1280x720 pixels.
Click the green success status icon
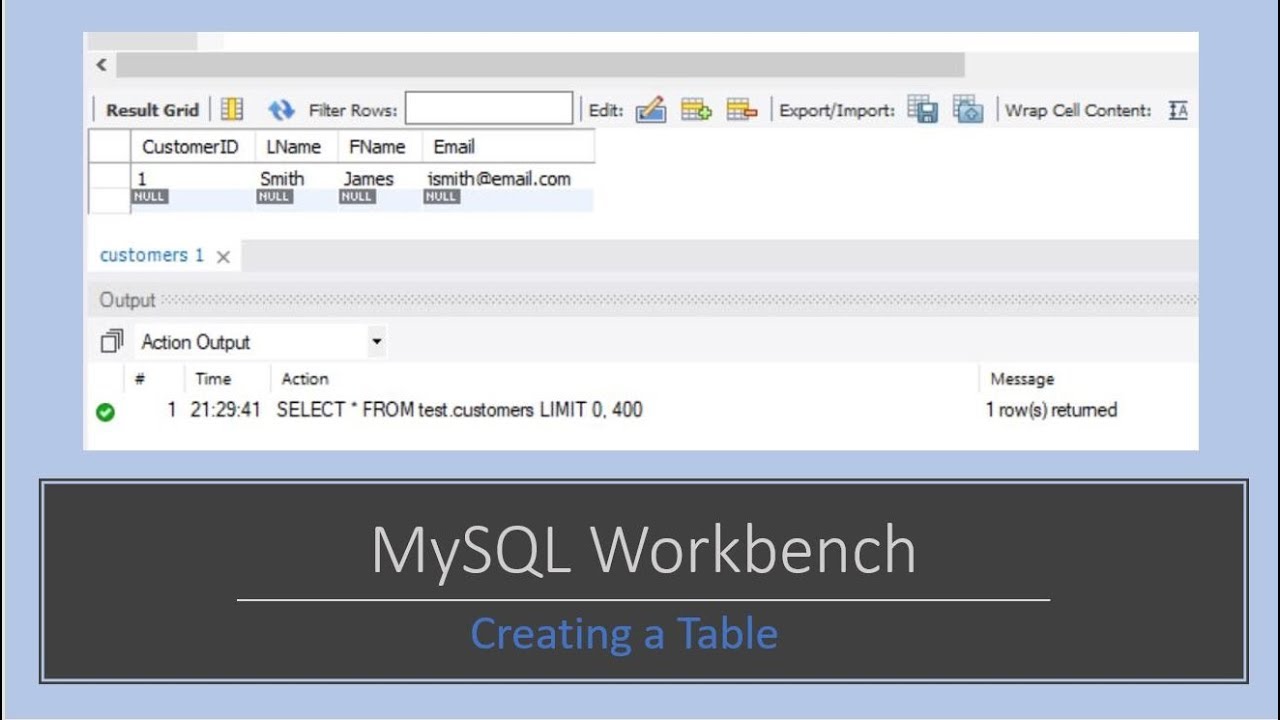pos(105,411)
